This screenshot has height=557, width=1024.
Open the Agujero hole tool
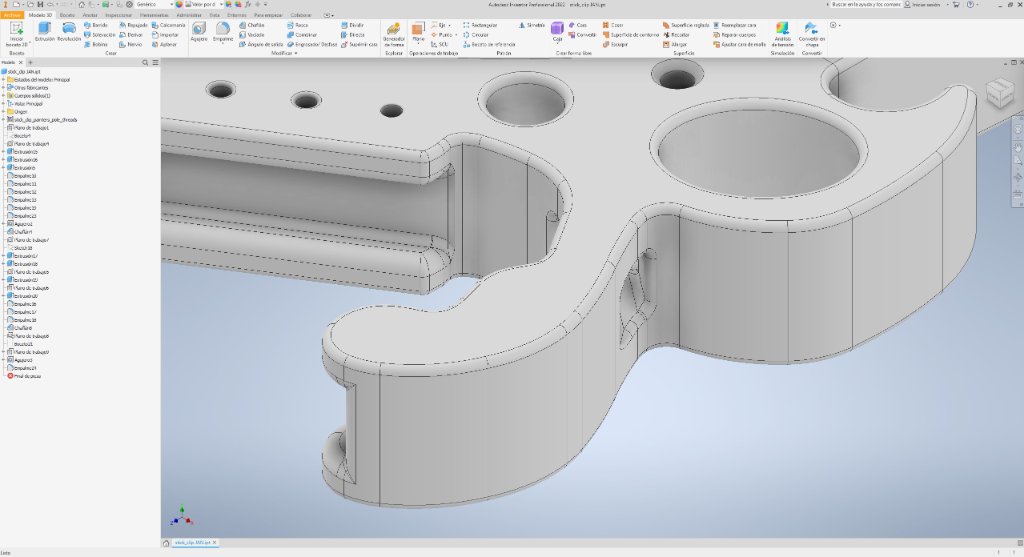pyautogui.click(x=199, y=32)
